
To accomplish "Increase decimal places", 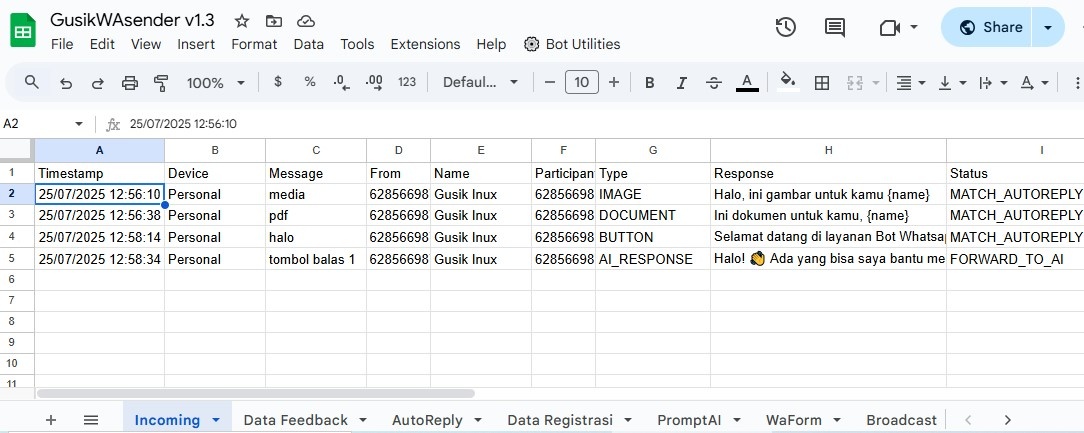I will pos(374,82).
